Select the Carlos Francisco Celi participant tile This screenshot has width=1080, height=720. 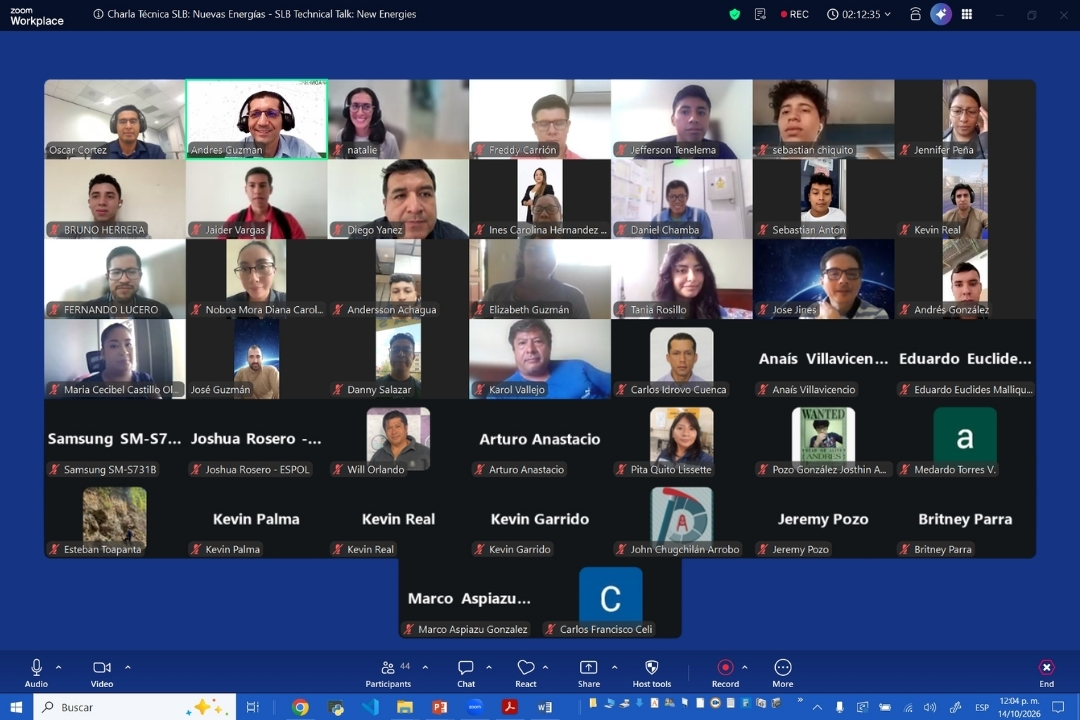coord(611,599)
